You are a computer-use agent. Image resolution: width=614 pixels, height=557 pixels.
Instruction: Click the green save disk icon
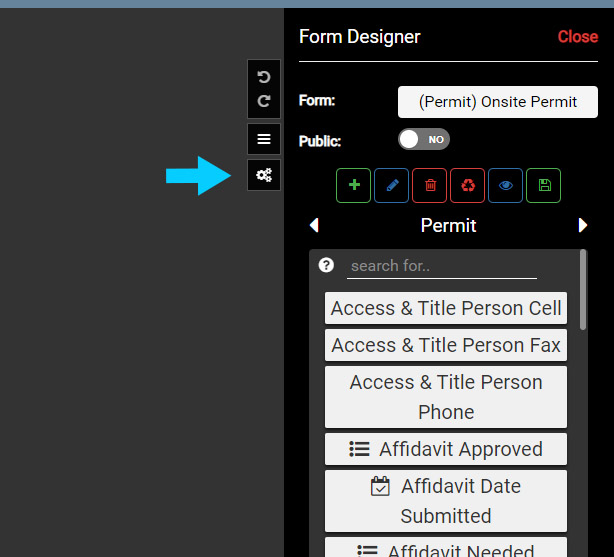point(543,185)
